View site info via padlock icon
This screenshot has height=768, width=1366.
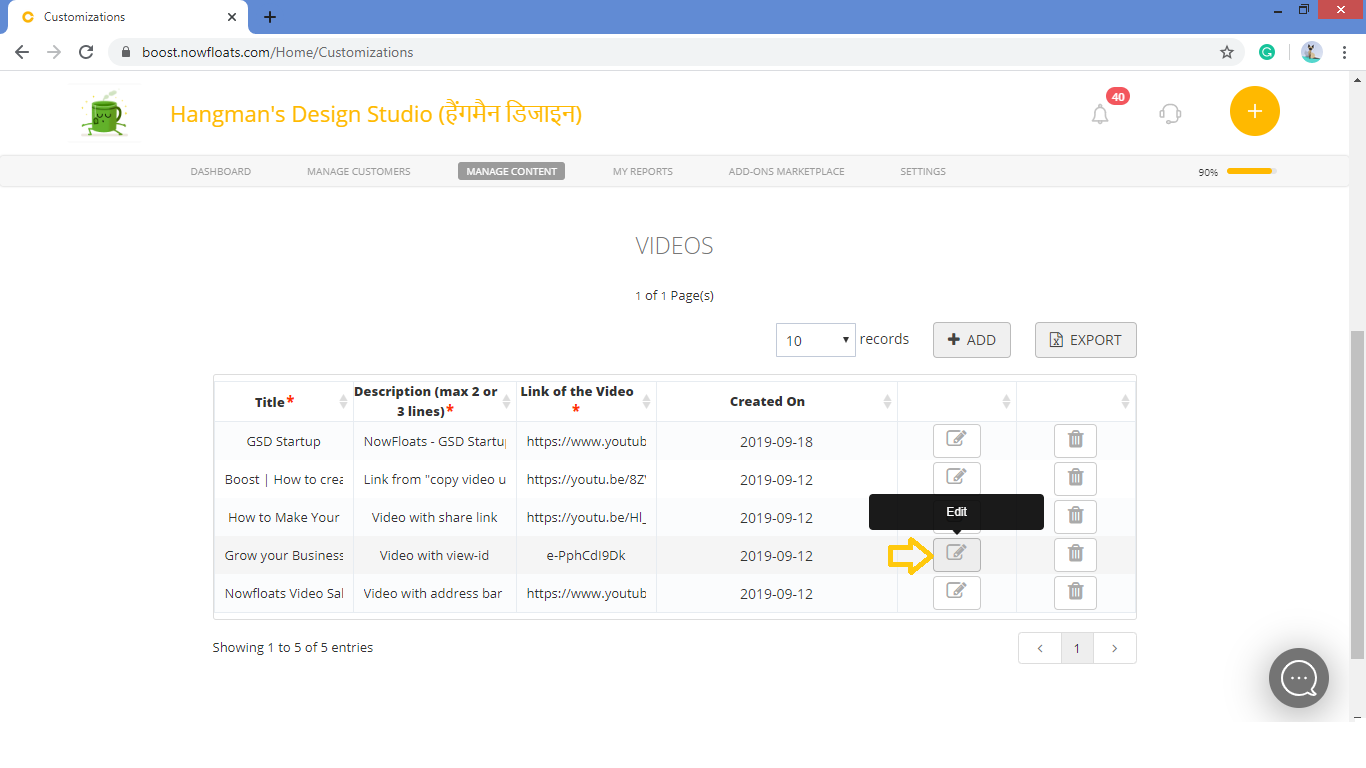[x=126, y=52]
